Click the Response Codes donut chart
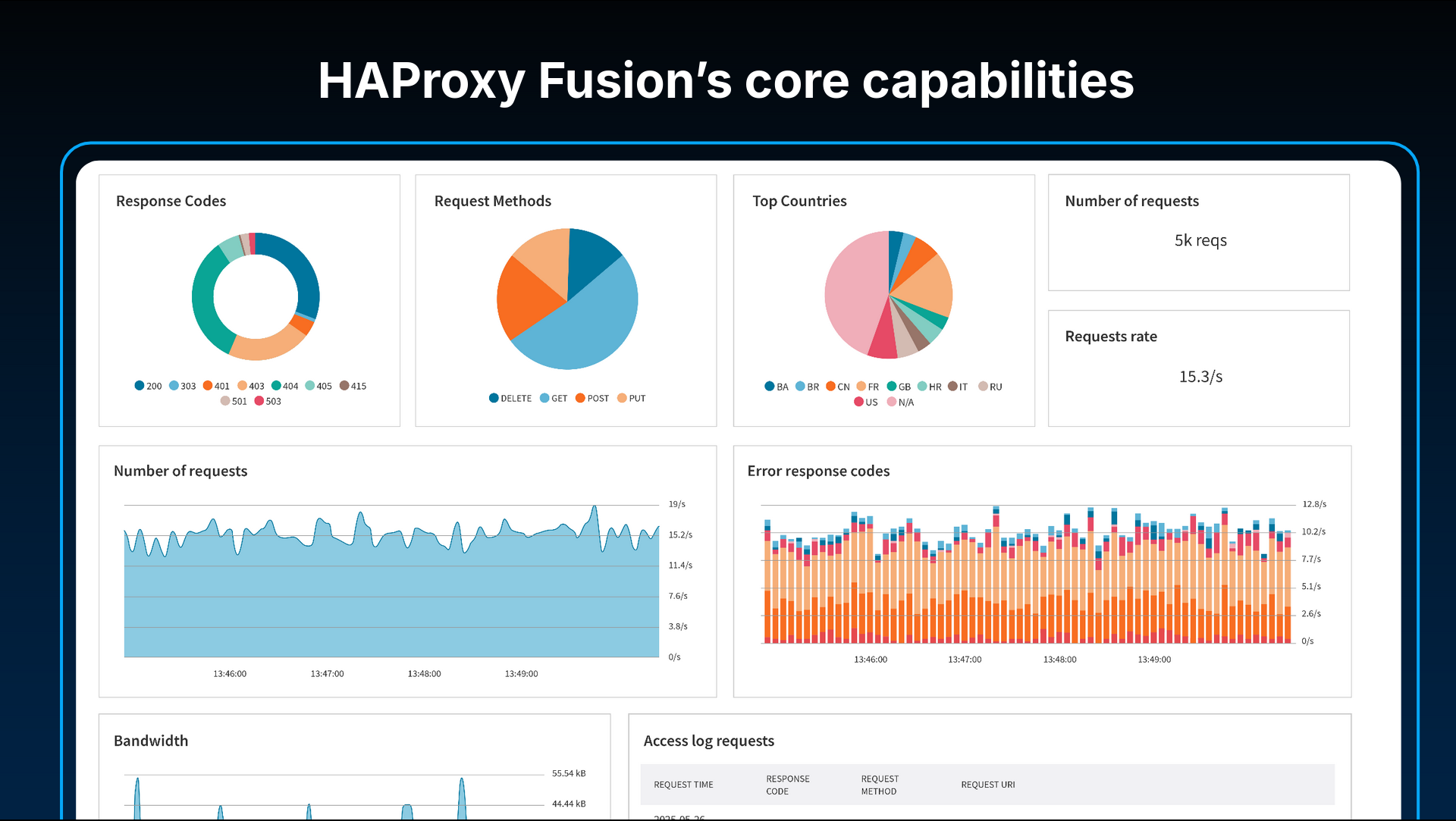The image size is (1456, 821). point(256,296)
